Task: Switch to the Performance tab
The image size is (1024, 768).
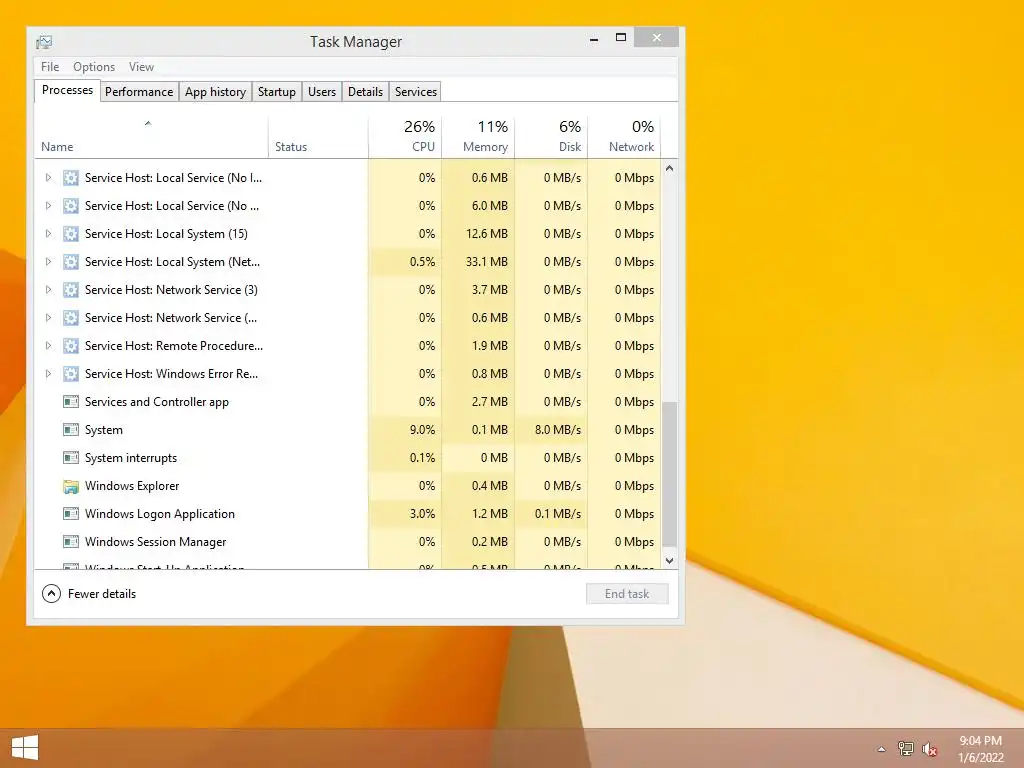Action: pyautogui.click(x=139, y=91)
